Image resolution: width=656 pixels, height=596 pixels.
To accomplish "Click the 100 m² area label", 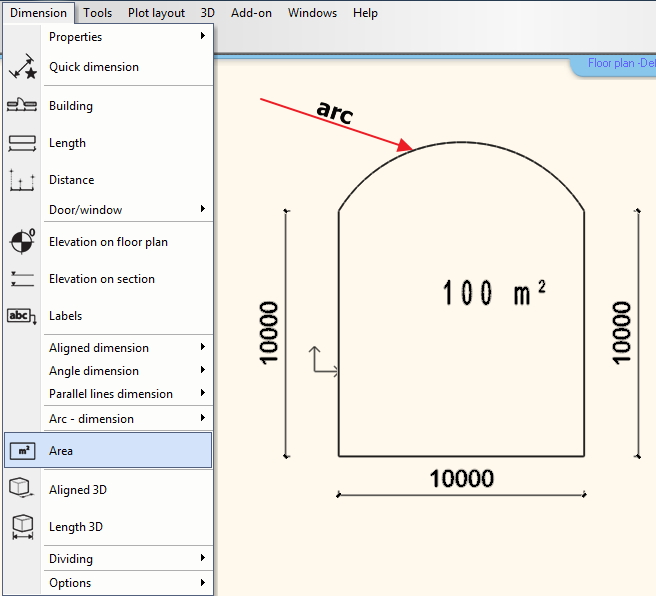I will coord(494,292).
